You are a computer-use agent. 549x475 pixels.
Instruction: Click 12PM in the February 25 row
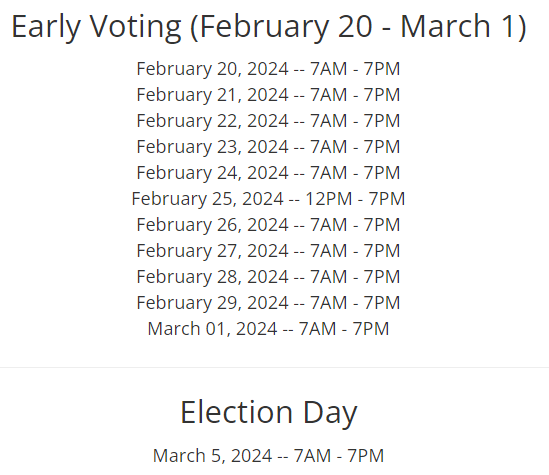point(328,199)
